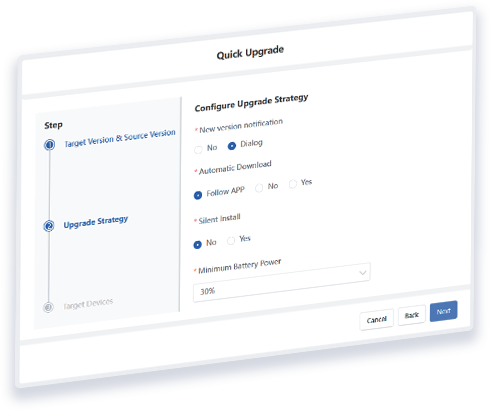The image size is (491, 411).
Task: Select Yes for Automatic Download
Action: 293,184
